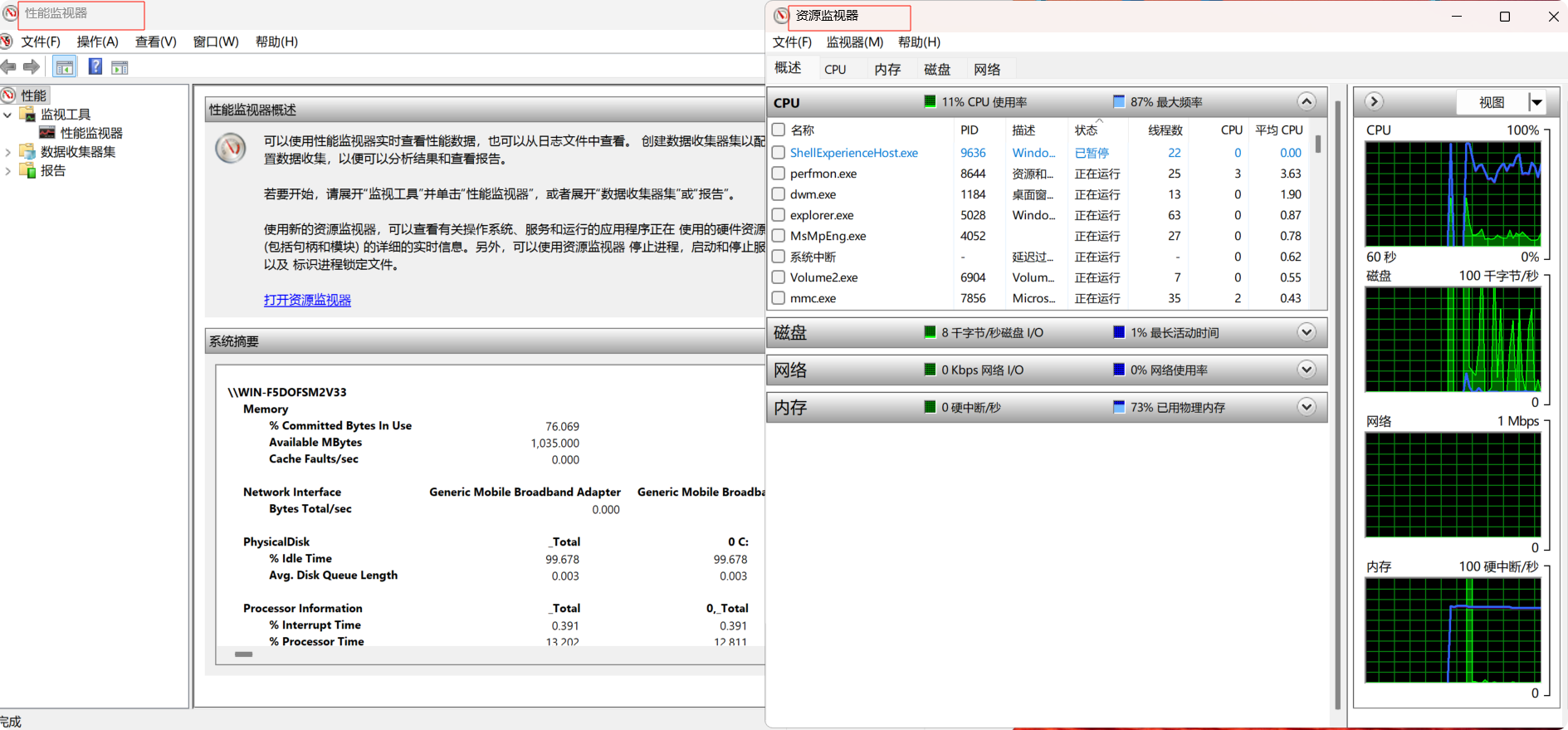
Task: Expand the 数据收集器集 tree node
Action: pyautogui.click(x=7, y=152)
